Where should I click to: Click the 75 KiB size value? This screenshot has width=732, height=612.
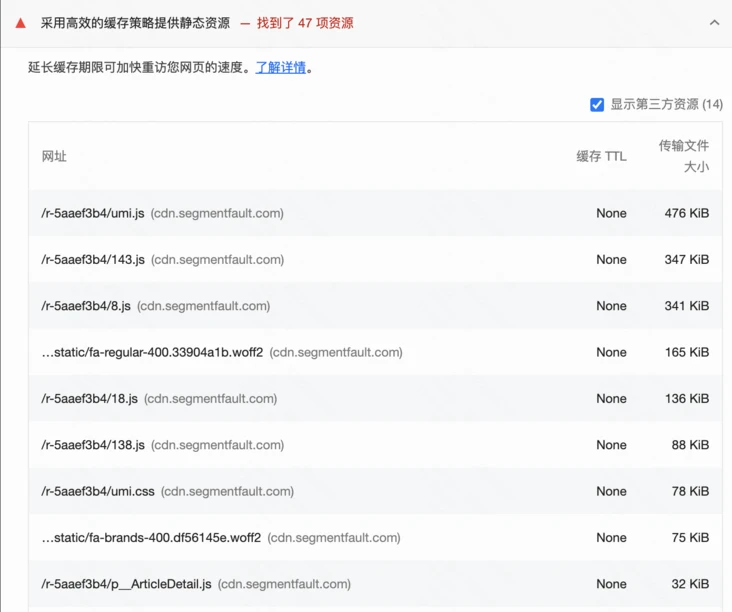point(690,537)
